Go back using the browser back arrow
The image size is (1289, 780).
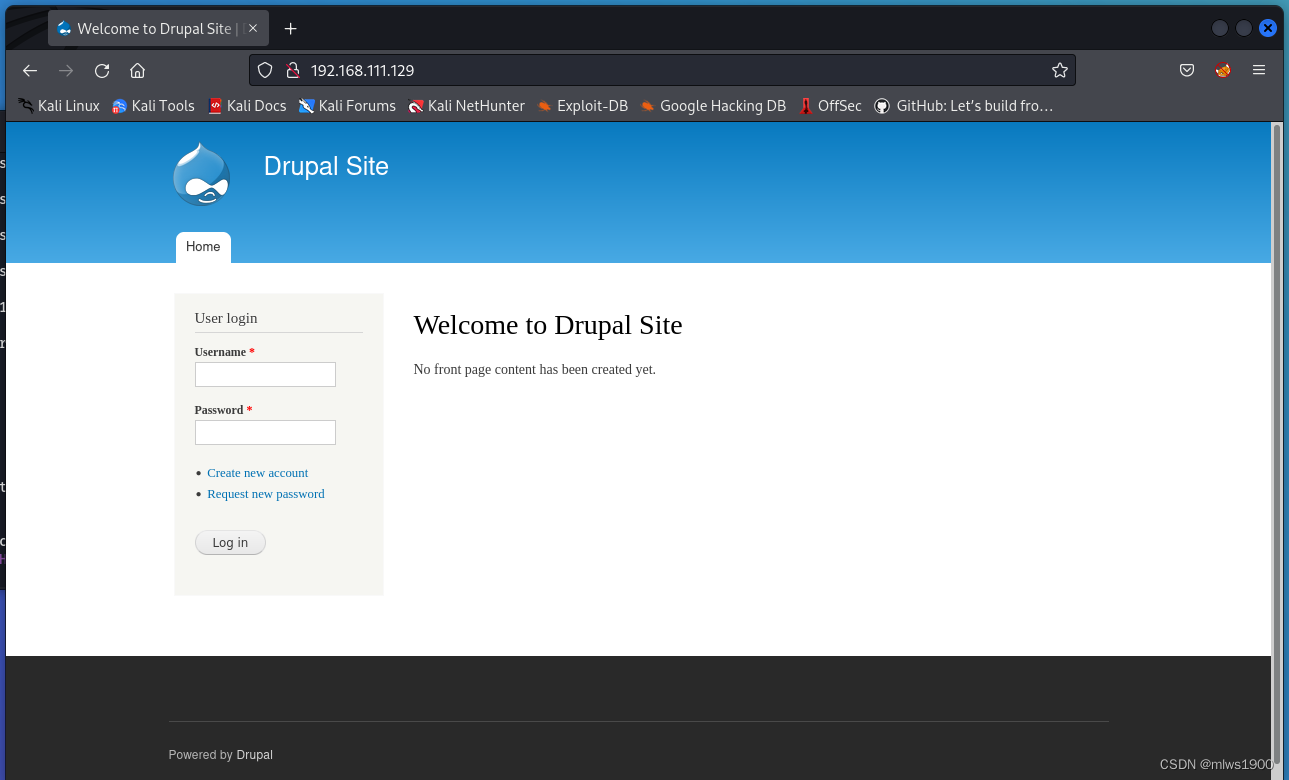click(x=30, y=71)
